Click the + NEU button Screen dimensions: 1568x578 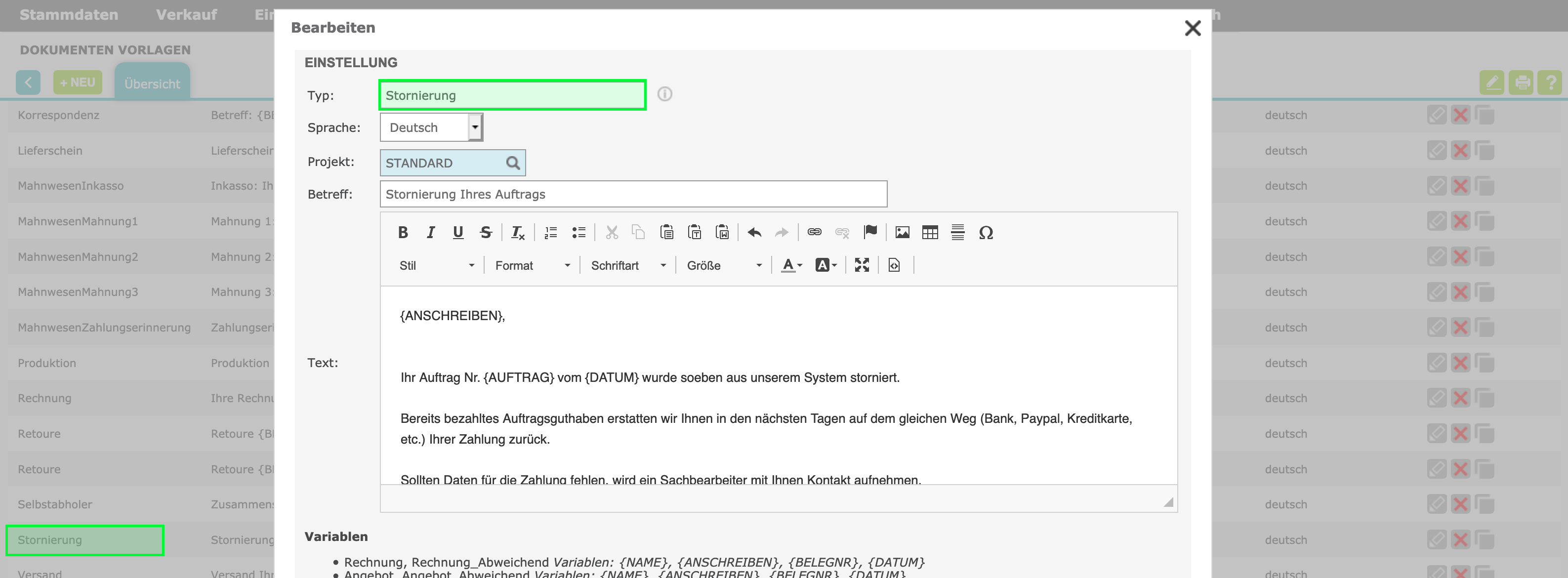77,82
